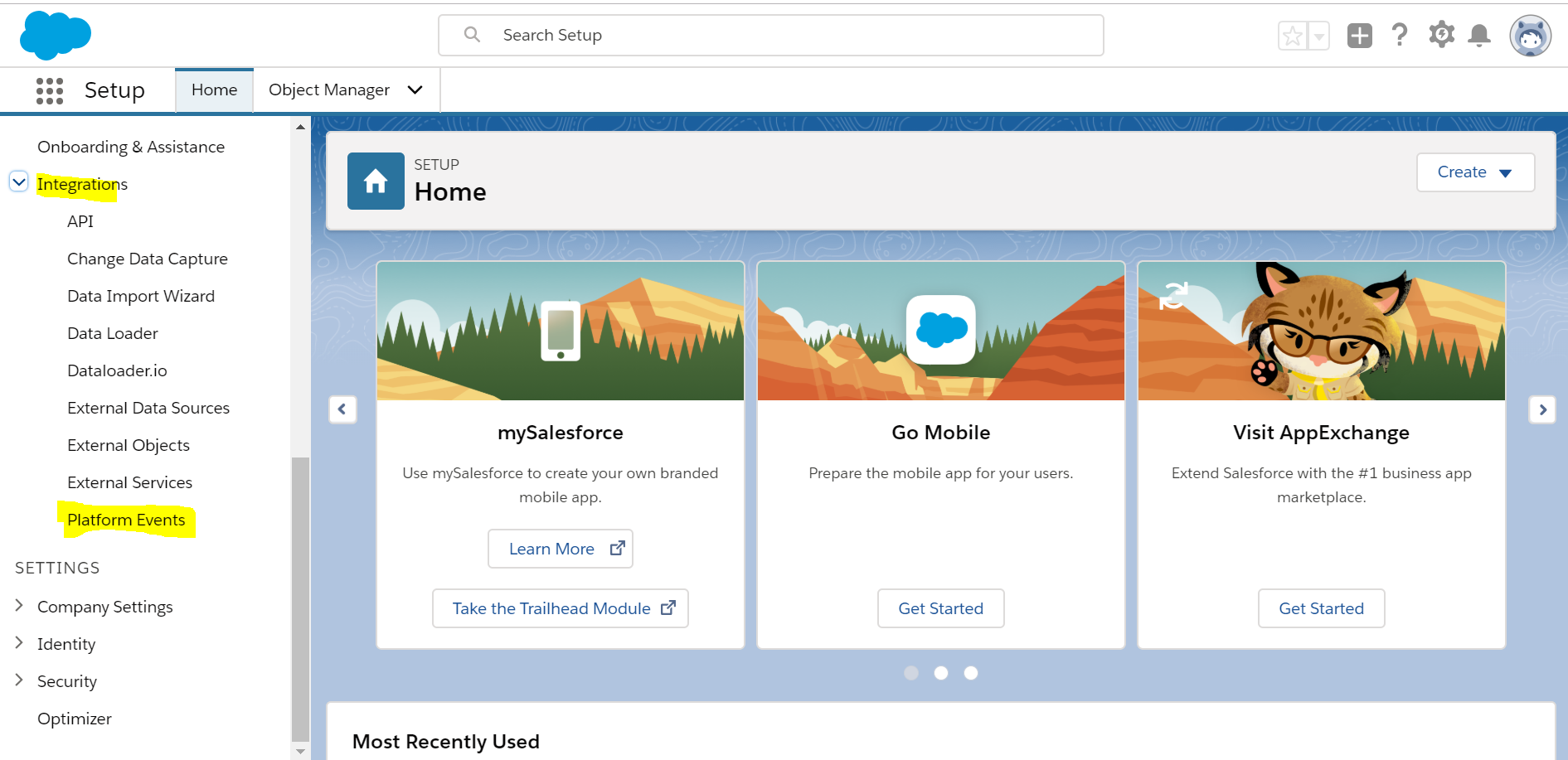
Task: Click the Setup Home house icon
Action: coord(376,181)
